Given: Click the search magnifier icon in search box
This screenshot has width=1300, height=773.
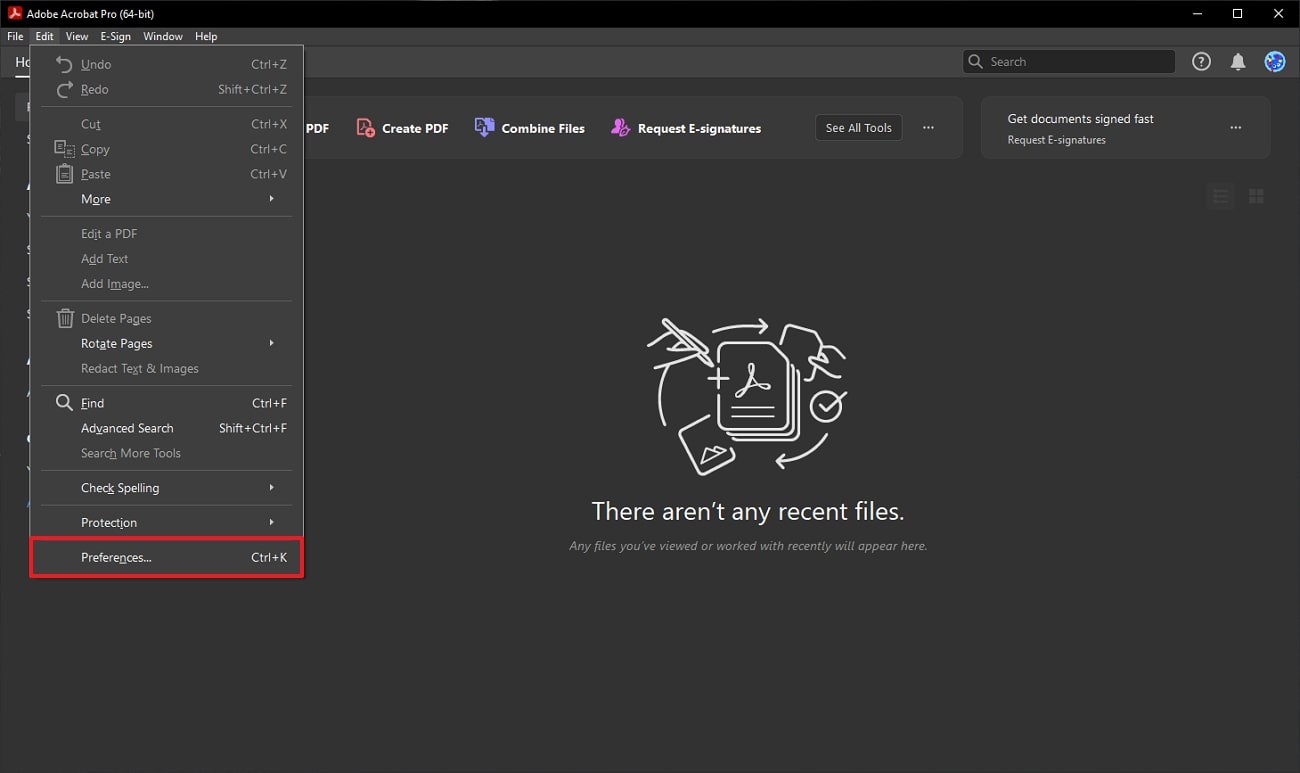Looking at the screenshot, I should click(975, 62).
